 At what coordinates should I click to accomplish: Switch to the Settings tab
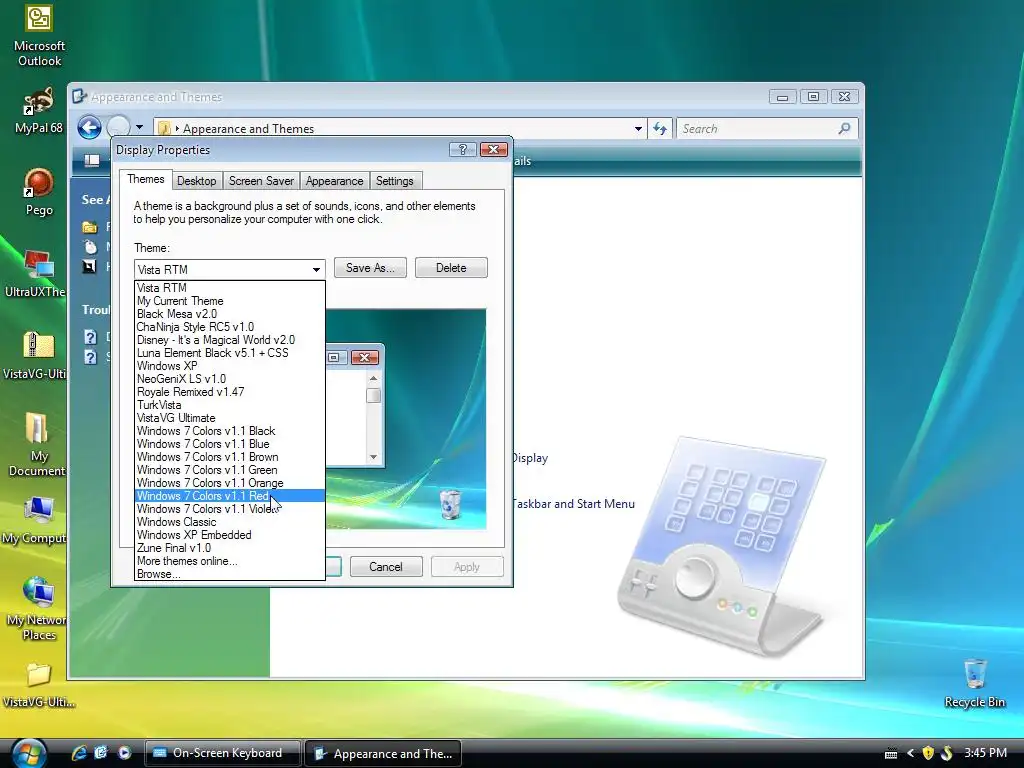tap(394, 181)
